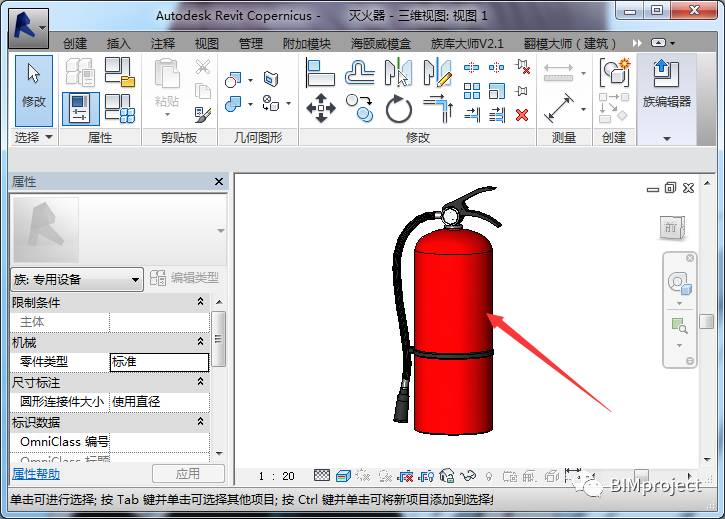This screenshot has height=519, width=725.
Task: Select the 修改 (Modify) arrow tool
Action: pyautogui.click(x=33, y=86)
